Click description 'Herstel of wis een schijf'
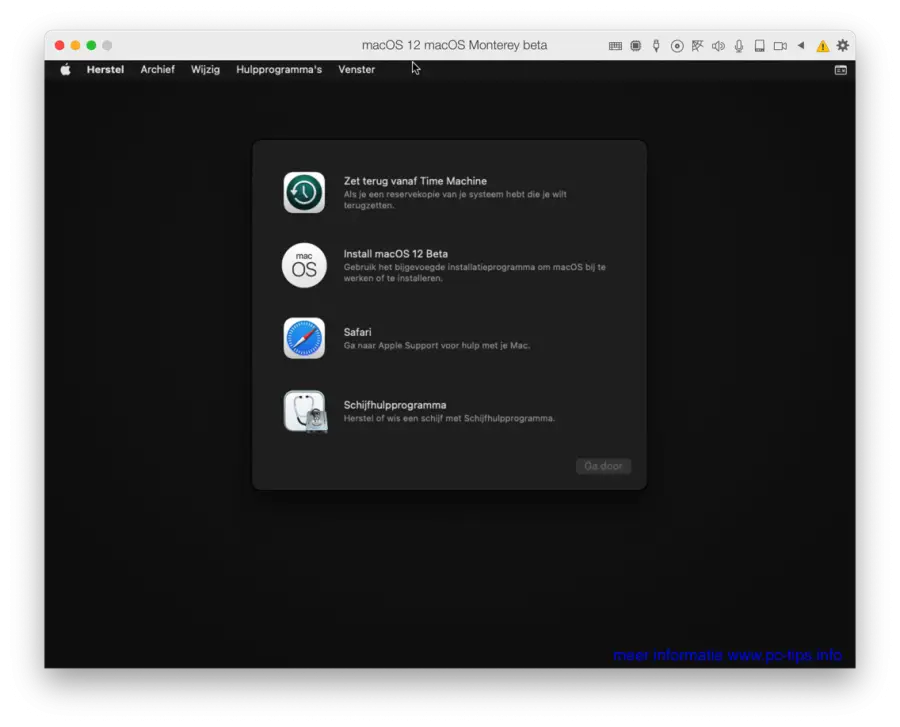Screen dimensions: 900x727 pos(449,418)
